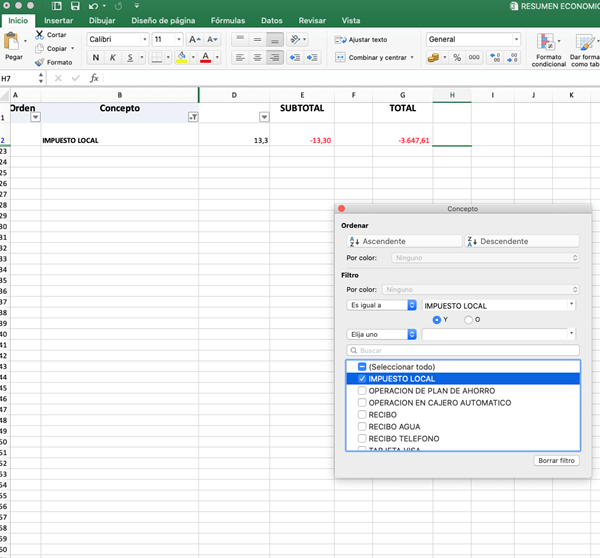600x558 pixels.
Task: Sort with the Ascendente button
Action: click(390, 241)
